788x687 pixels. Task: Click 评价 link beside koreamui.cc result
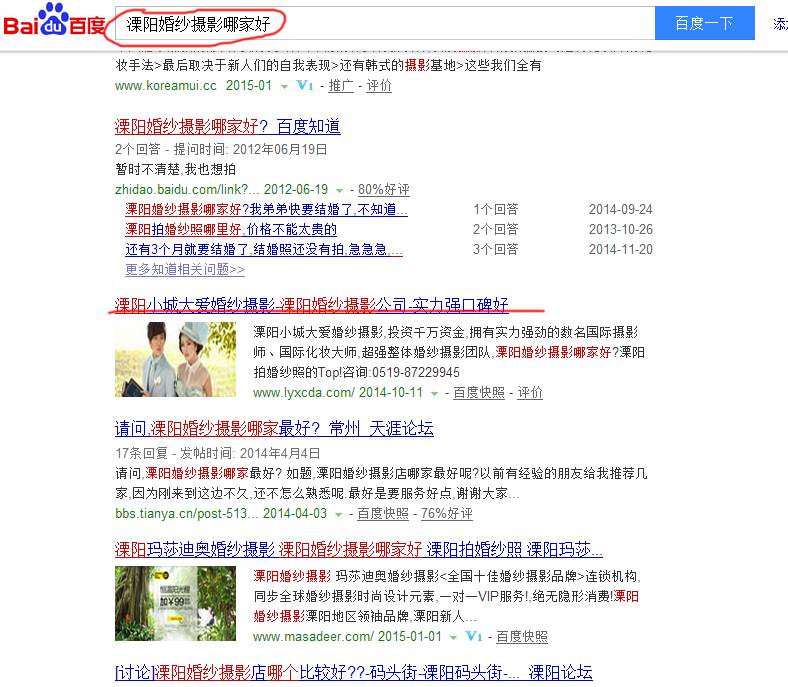(x=378, y=86)
